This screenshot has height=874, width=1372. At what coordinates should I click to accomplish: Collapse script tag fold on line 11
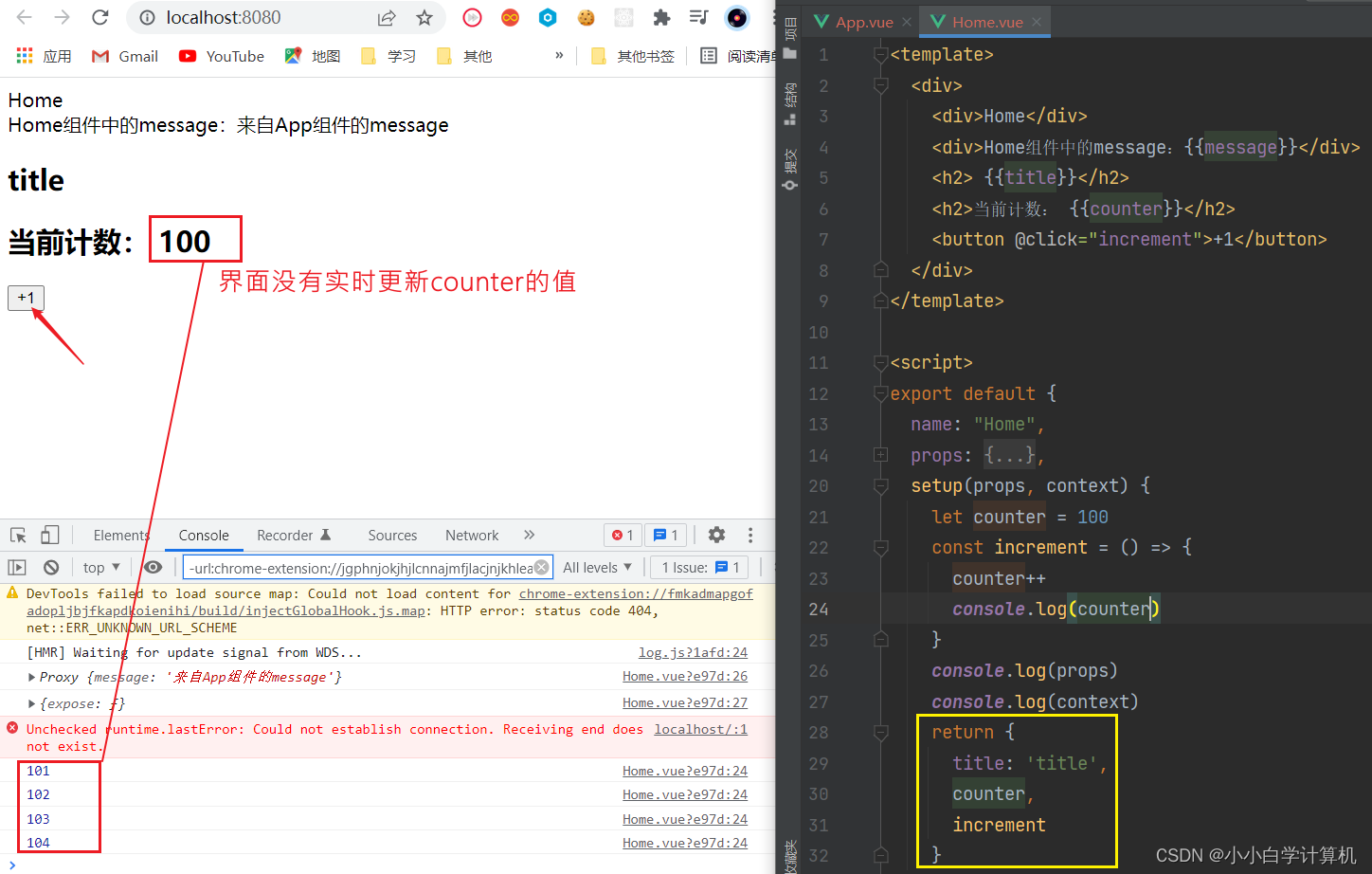880,362
